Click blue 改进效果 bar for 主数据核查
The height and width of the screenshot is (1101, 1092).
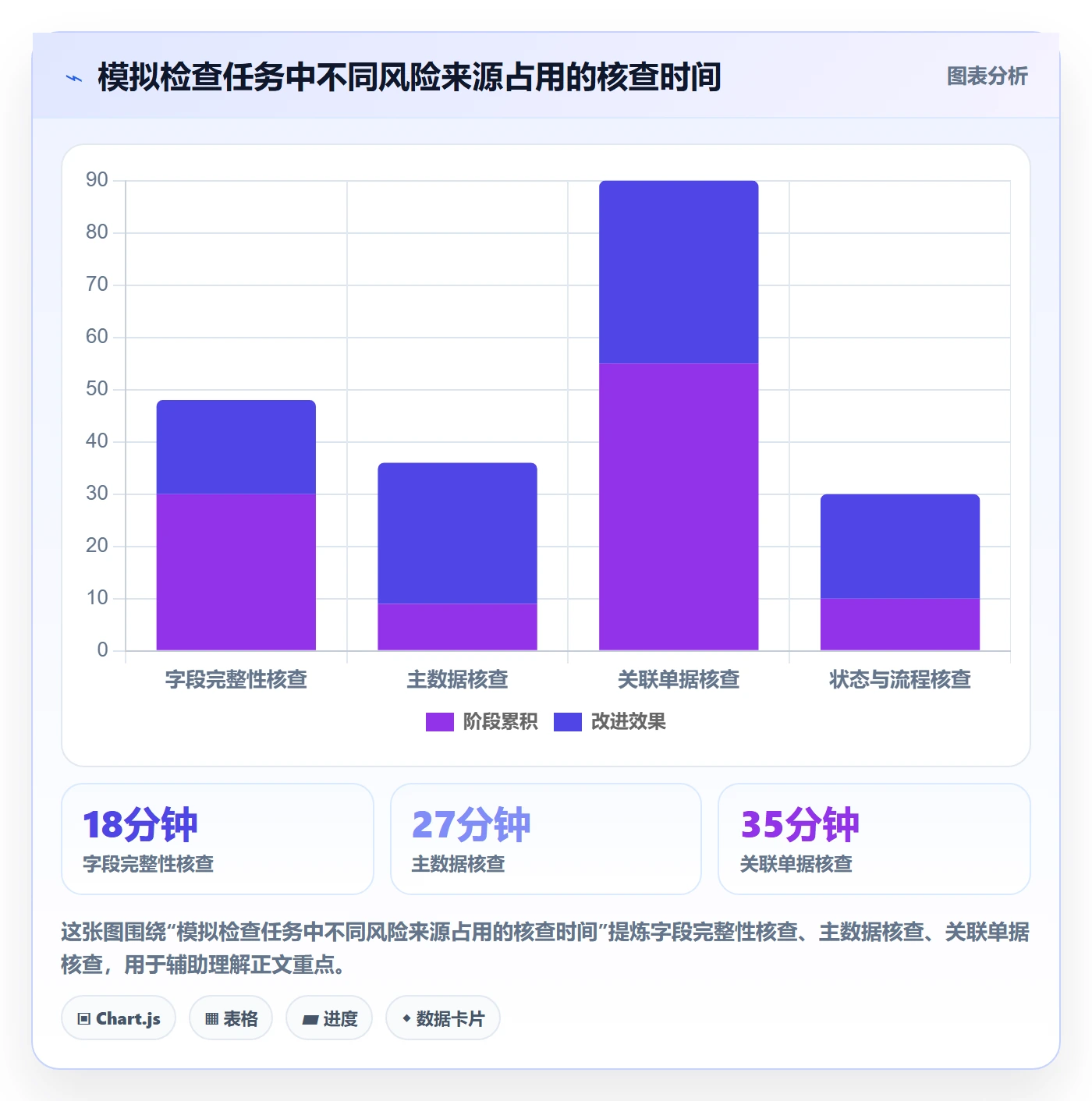pos(458,533)
